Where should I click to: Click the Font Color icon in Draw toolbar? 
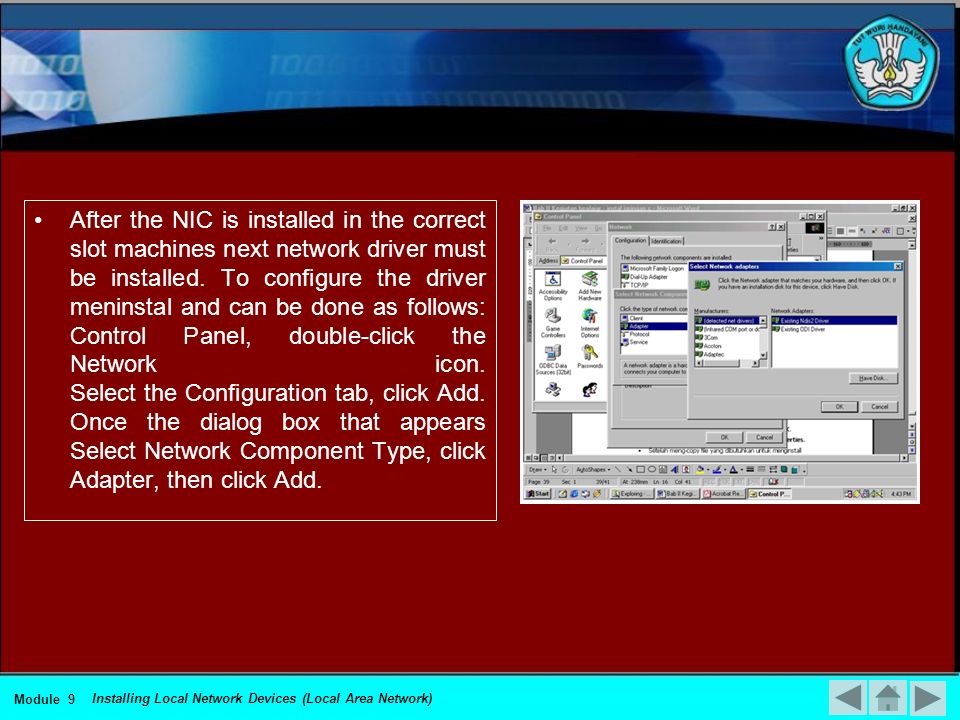pos(733,470)
